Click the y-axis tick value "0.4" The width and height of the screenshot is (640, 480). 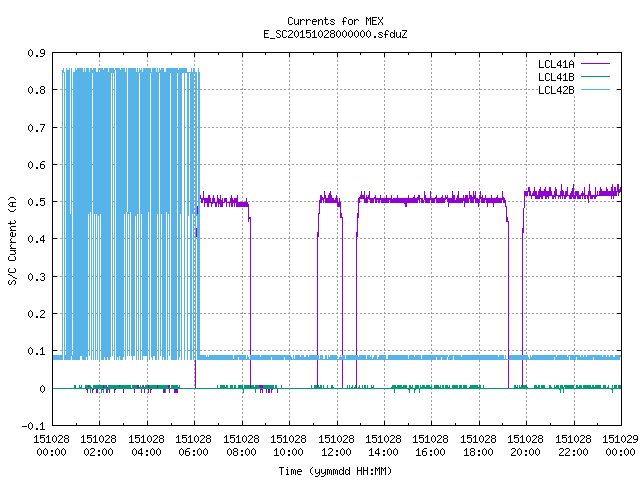36,239
